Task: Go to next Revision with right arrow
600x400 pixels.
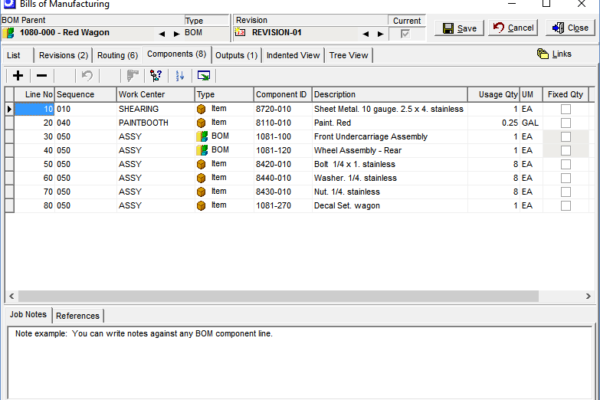Action: click(380, 34)
